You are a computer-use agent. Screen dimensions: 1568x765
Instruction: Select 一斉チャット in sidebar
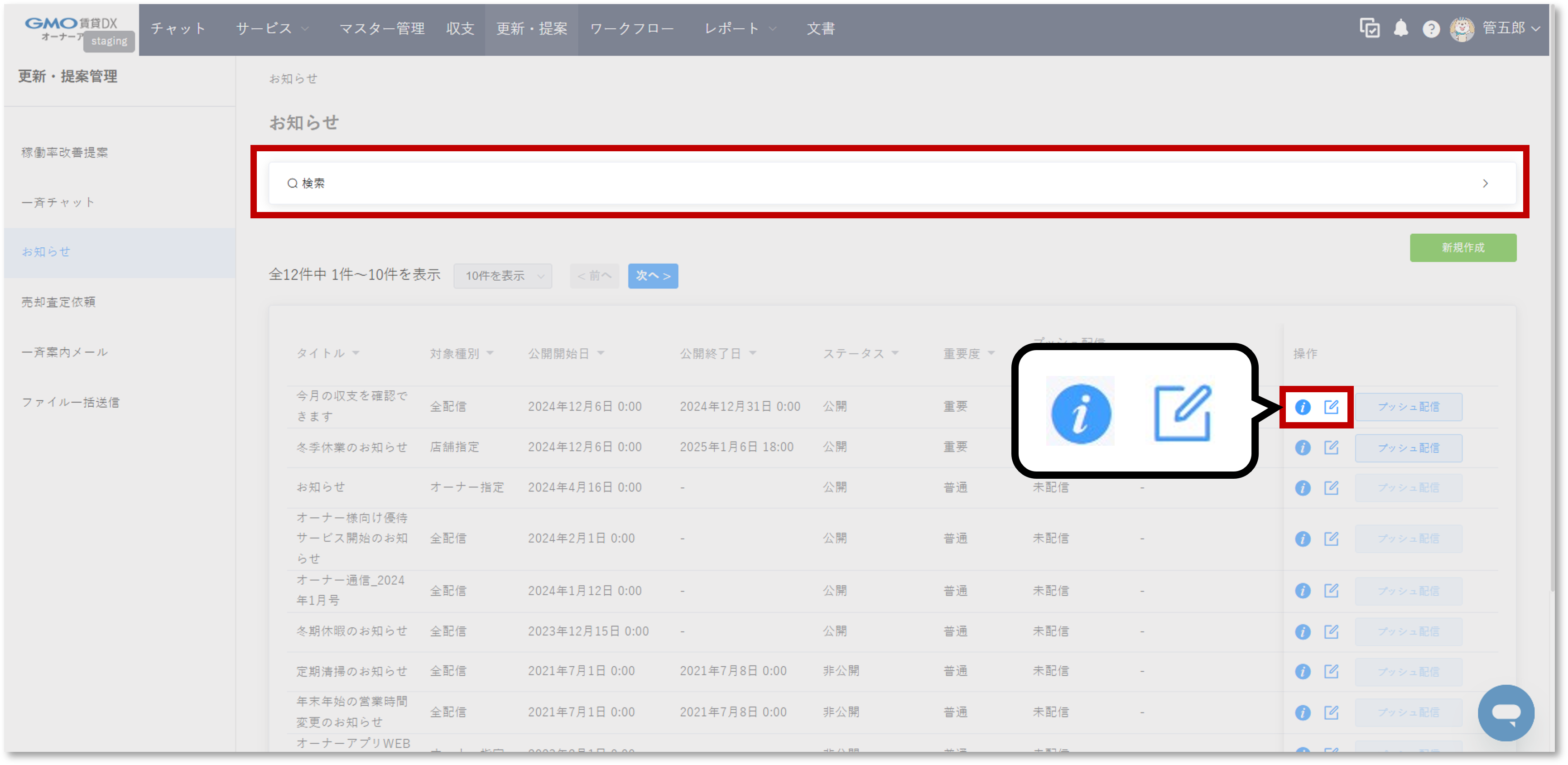click(x=58, y=202)
